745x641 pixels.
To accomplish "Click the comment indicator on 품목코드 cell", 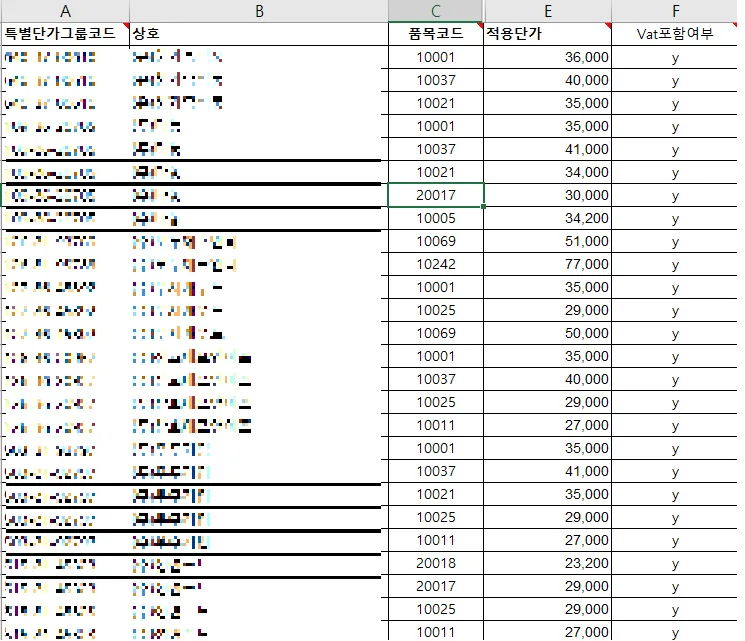I will (x=480, y=25).
